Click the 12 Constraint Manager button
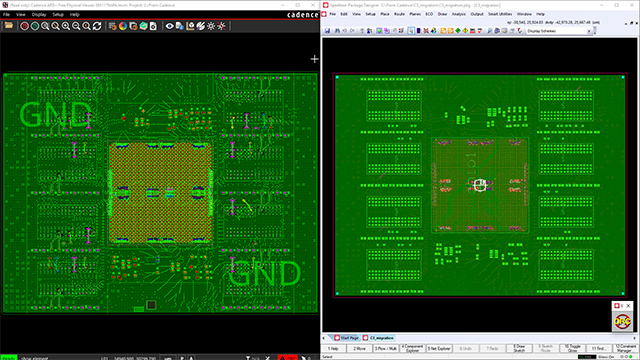Image resolution: width=640 pixels, height=360 pixels. tap(626, 349)
